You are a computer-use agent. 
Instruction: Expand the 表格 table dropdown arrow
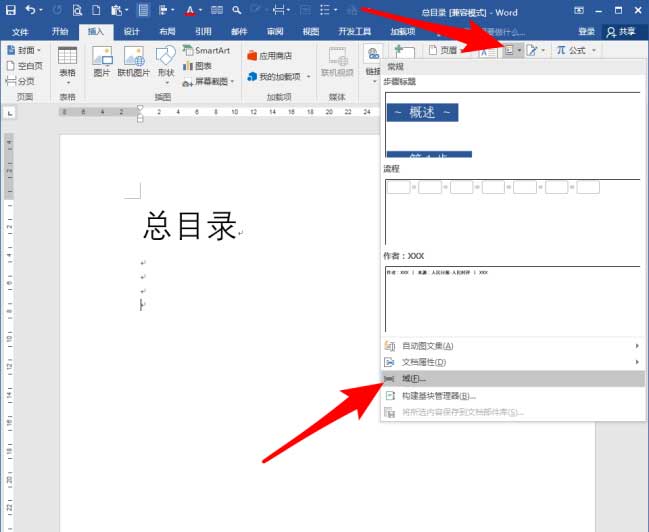pyautogui.click(x=67, y=82)
